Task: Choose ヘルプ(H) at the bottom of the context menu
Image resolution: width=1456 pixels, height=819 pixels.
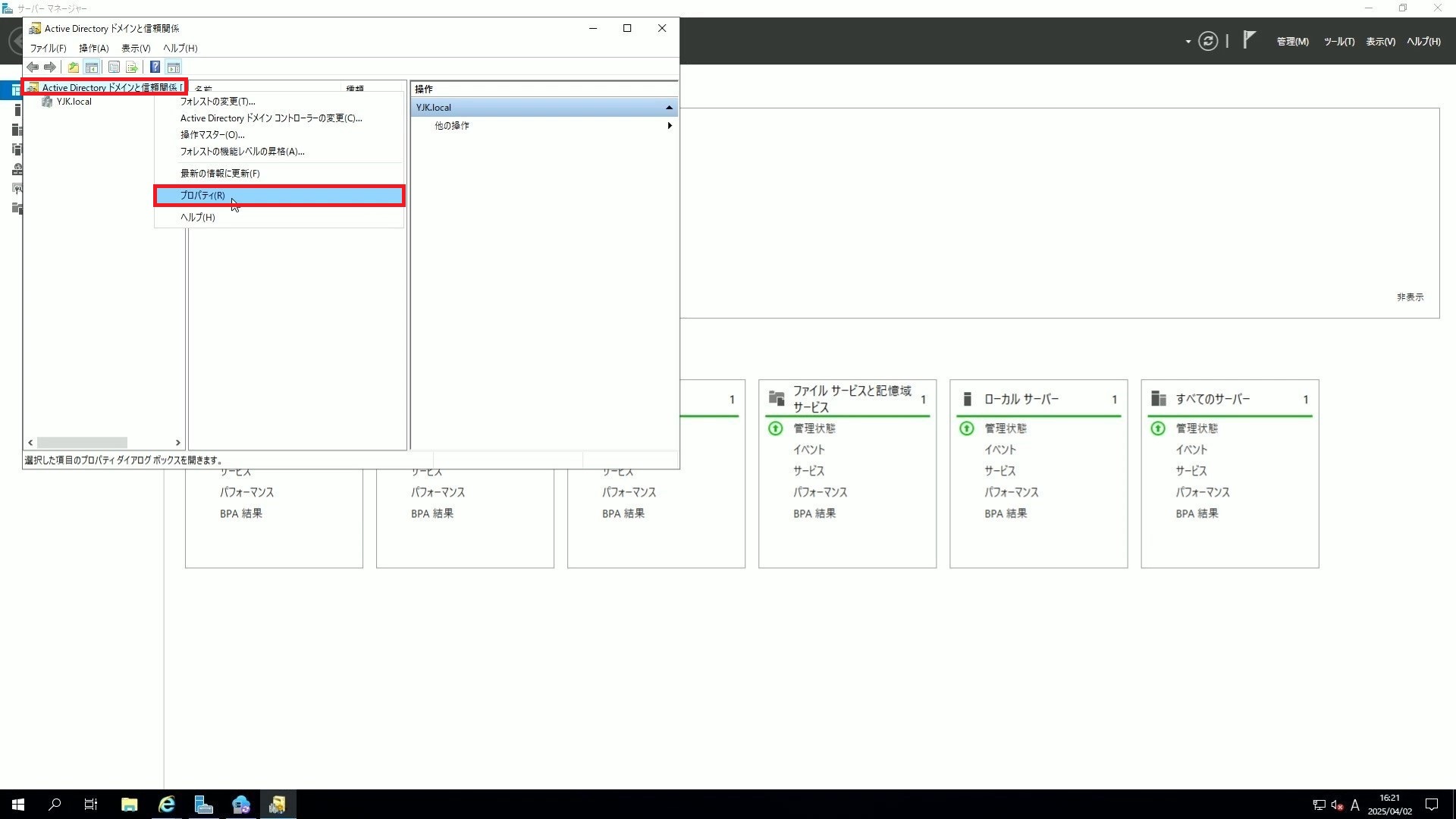Action: tap(279, 217)
